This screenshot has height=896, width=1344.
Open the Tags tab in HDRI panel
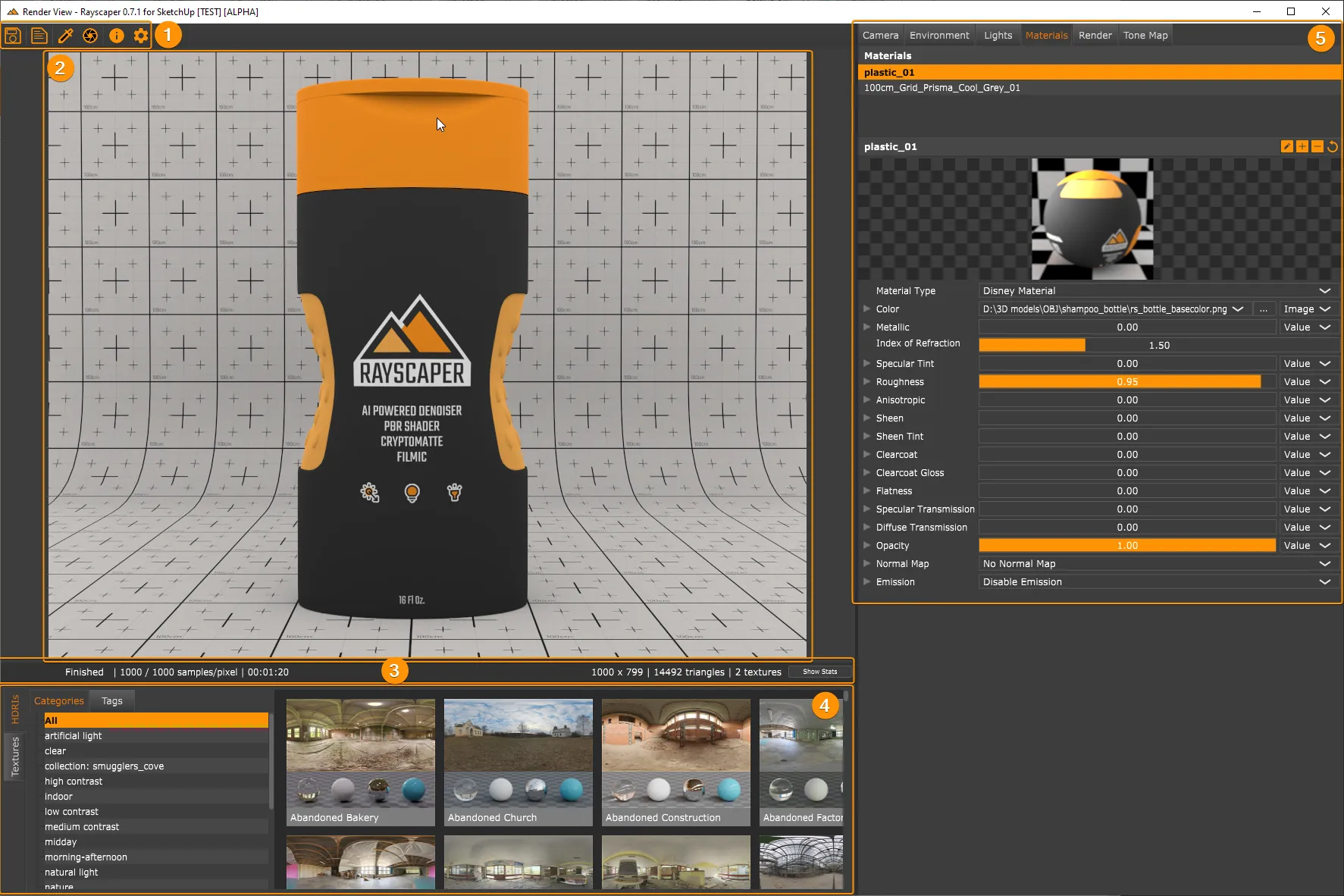[x=111, y=700]
